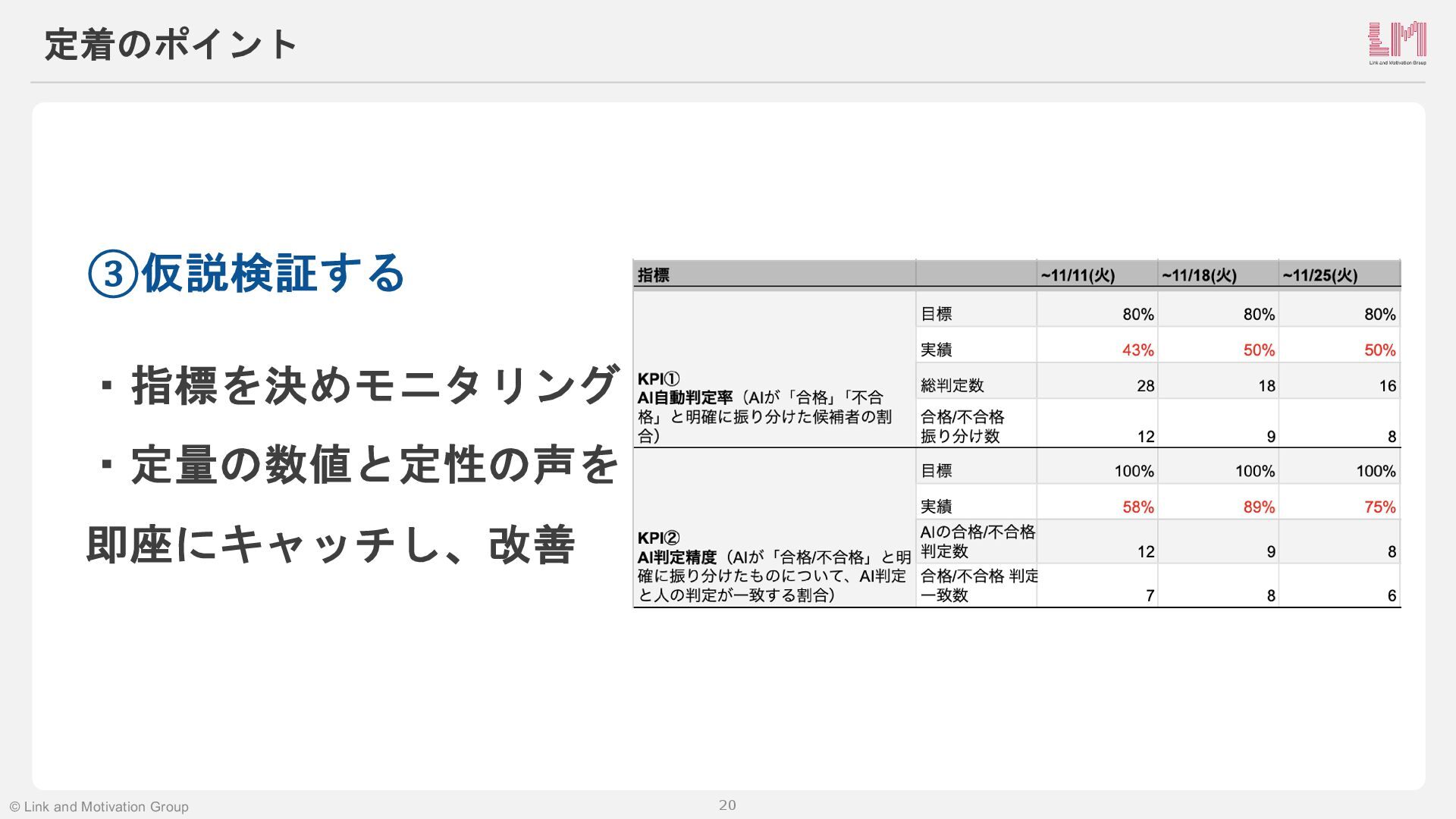This screenshot has height=819, width=1456.
Task: Click the AIの合格/不合格 判定数 row label
Action: point(977,541)
